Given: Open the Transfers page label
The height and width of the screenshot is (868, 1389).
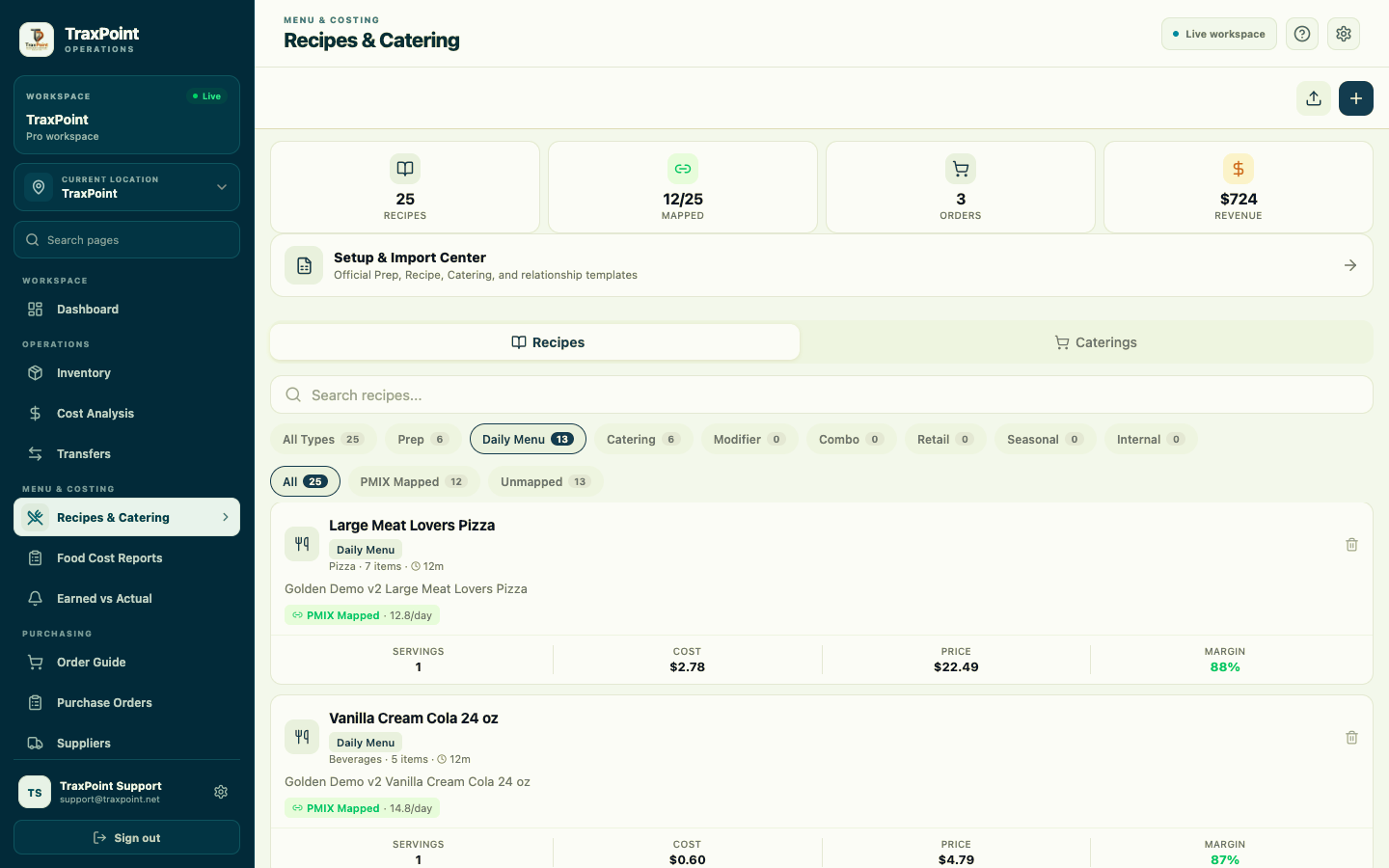Looking at the screenshot, I should pyautogui.click(x=84, y=454).
